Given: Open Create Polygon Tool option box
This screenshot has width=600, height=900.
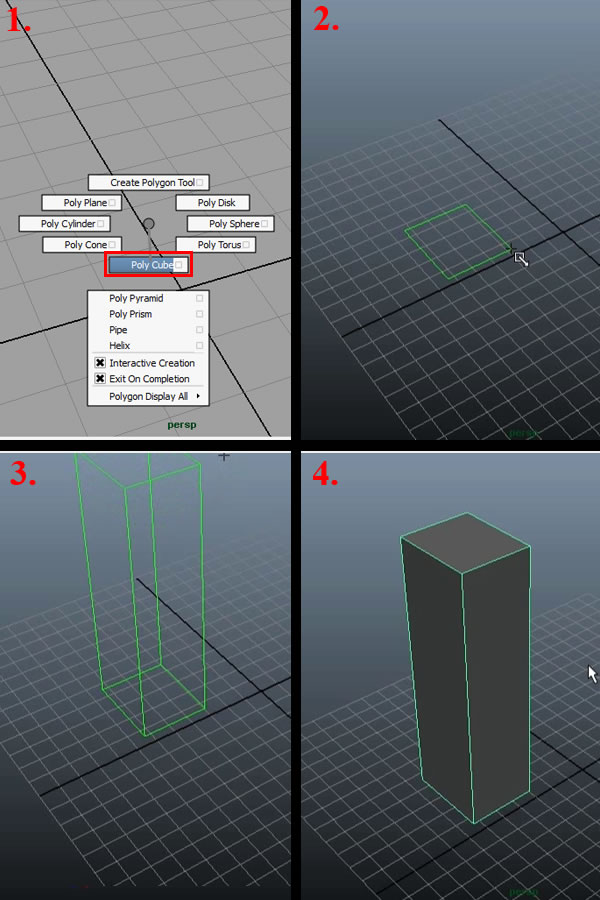Looking at the screenshot, I should pyautogui.click(x=200, y=183).
